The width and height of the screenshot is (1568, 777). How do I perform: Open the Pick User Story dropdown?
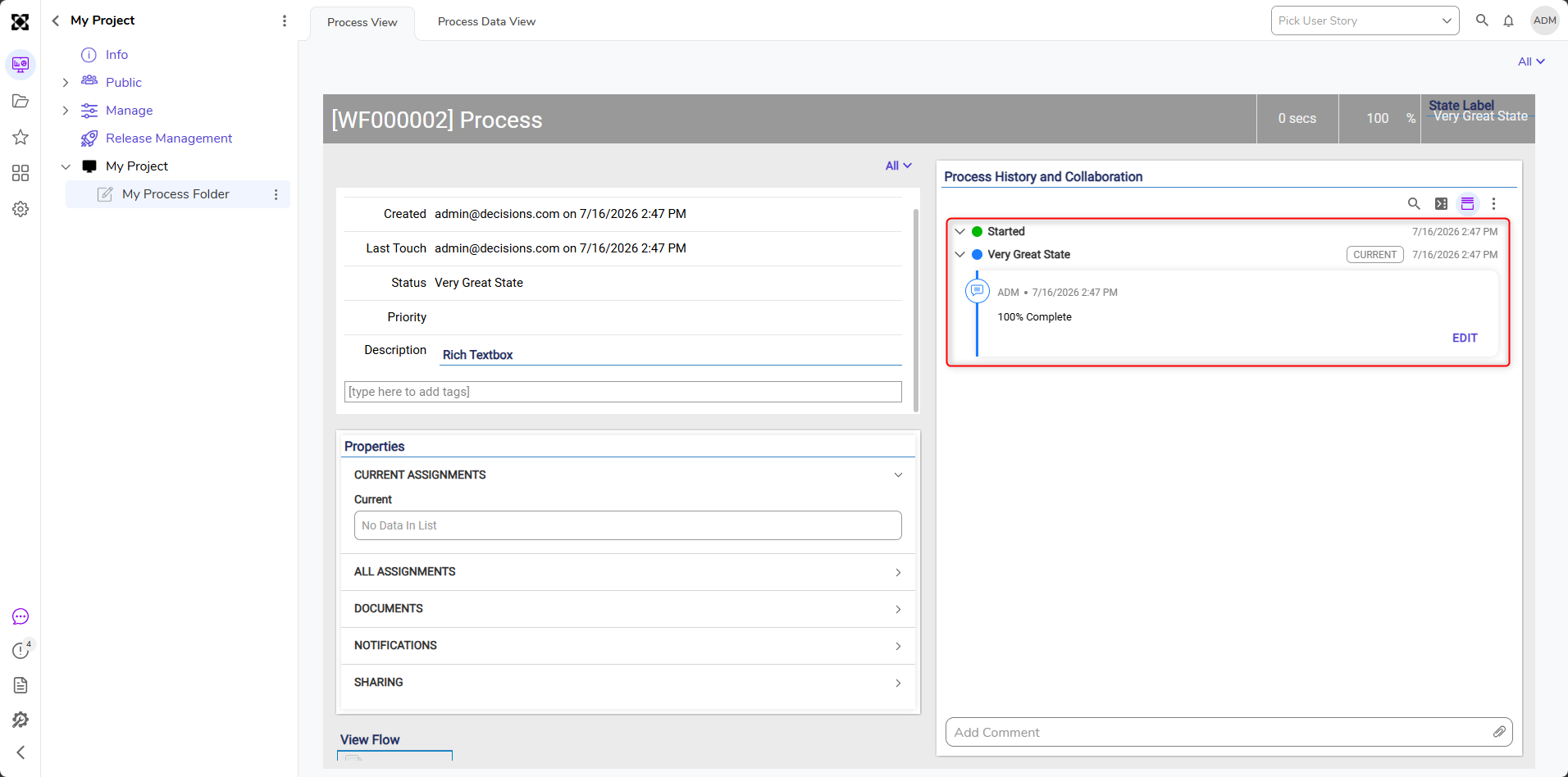click(1365, 20)
